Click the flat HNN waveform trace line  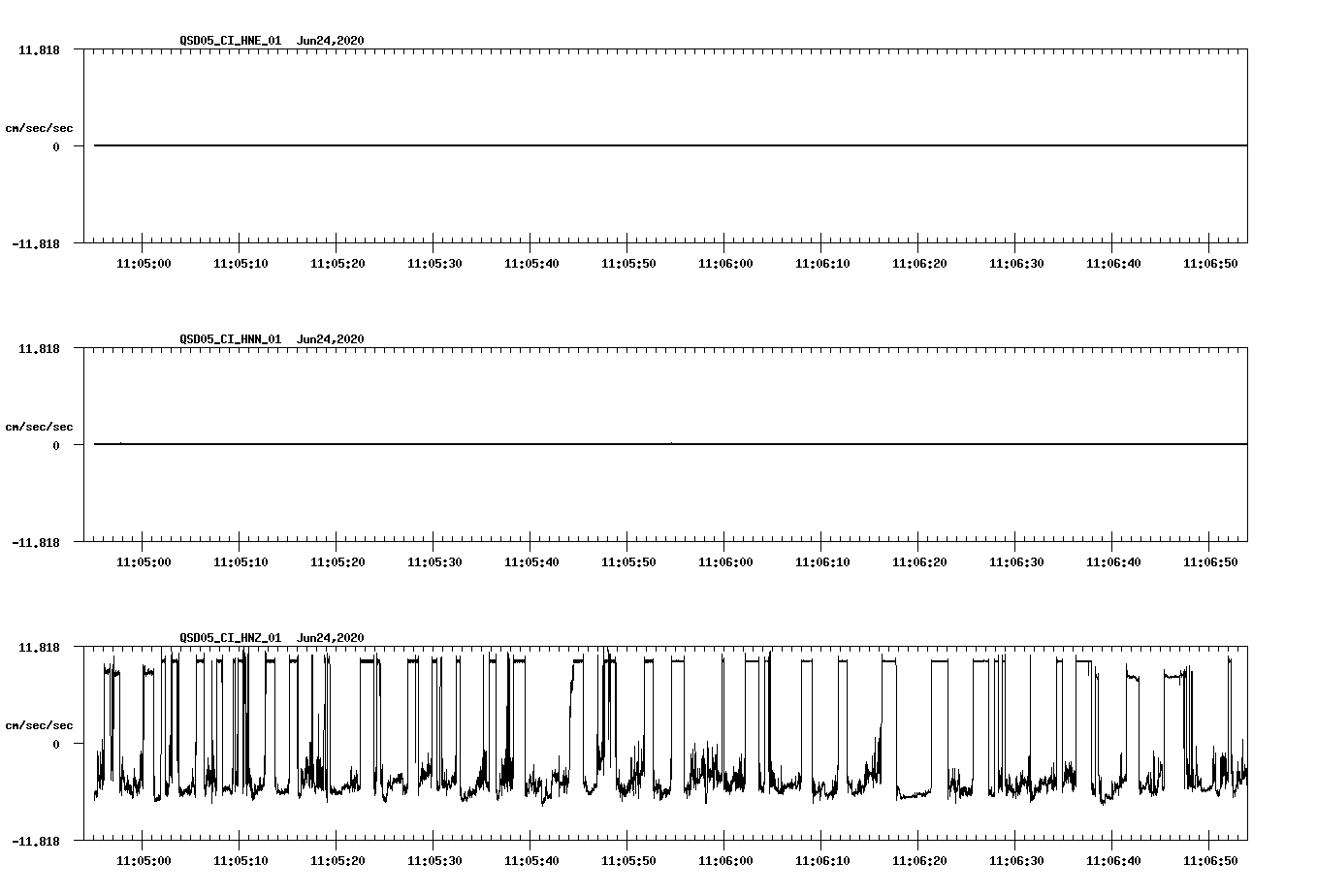(670, 444)
